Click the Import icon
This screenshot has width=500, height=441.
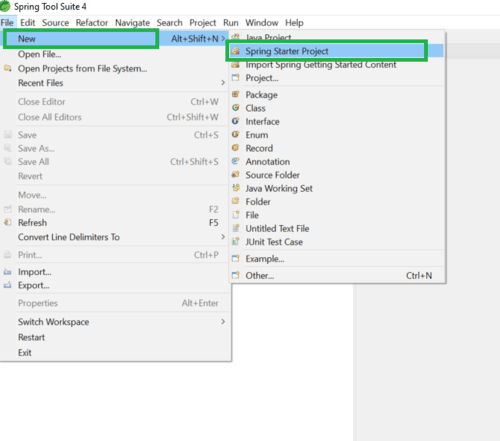pos(8,272)
